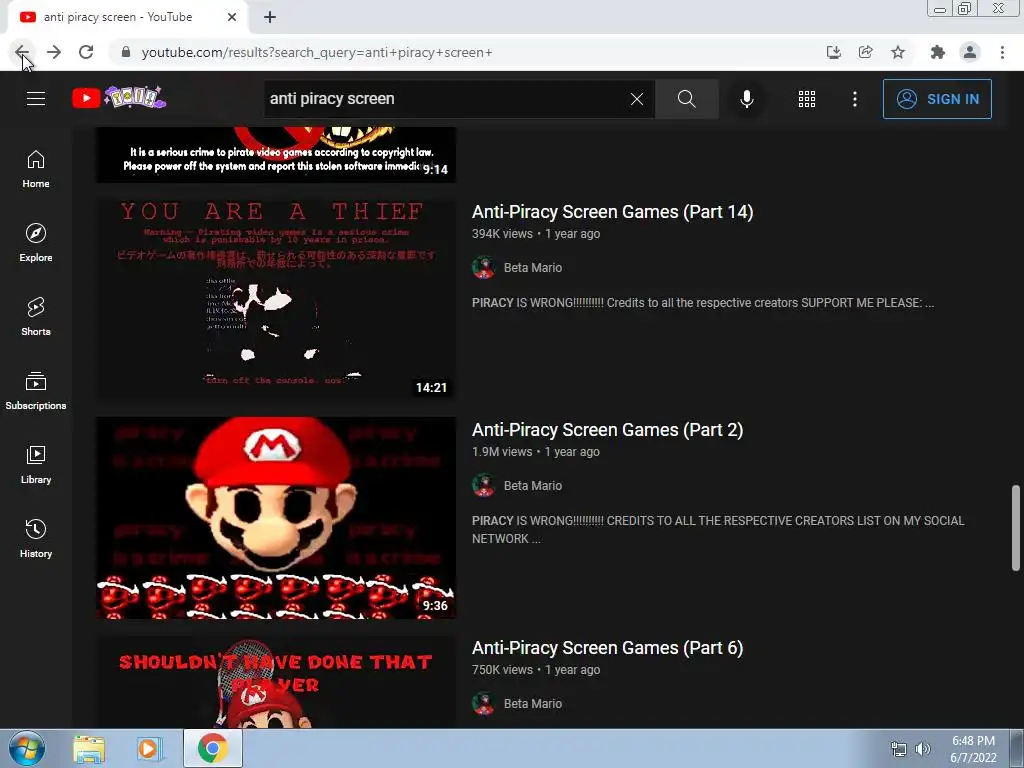
Task: Open the Chrome three-dot menu
Action: click(1002, 52)
